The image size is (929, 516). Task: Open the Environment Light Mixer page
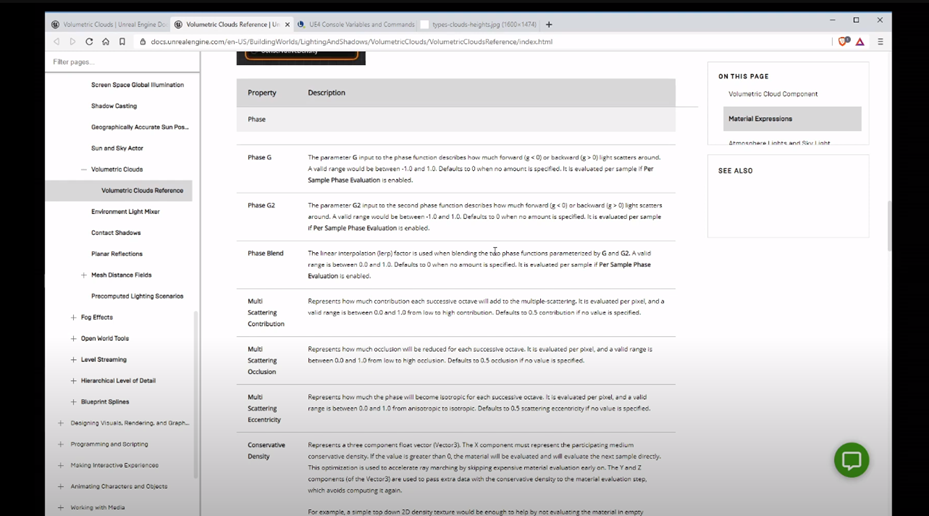[x=126, y=211]
